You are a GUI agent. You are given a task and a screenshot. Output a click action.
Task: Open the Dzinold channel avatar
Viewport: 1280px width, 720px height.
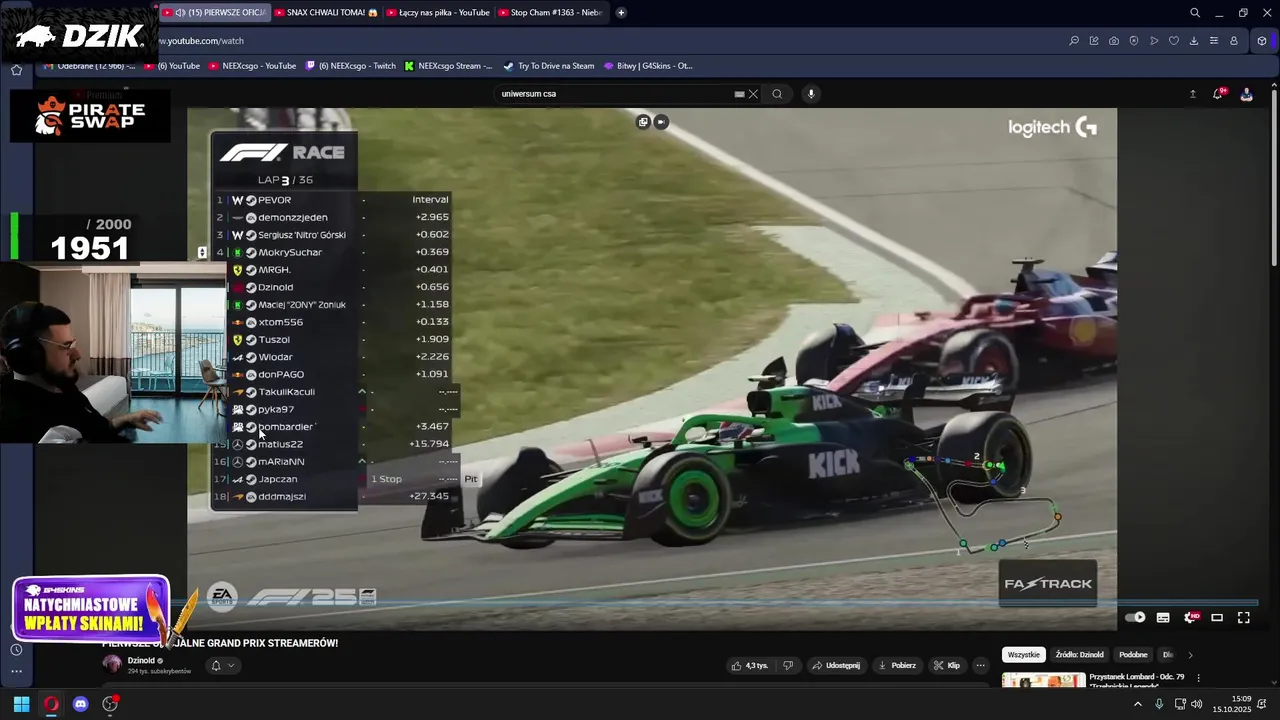point(112,664)
